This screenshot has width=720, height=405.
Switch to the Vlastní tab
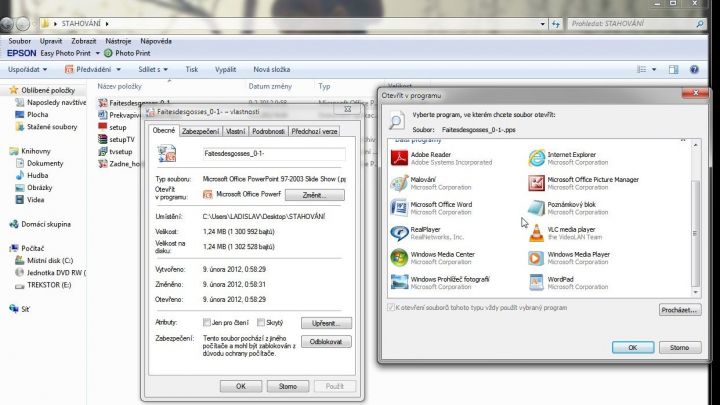click(x=235, y=131)
